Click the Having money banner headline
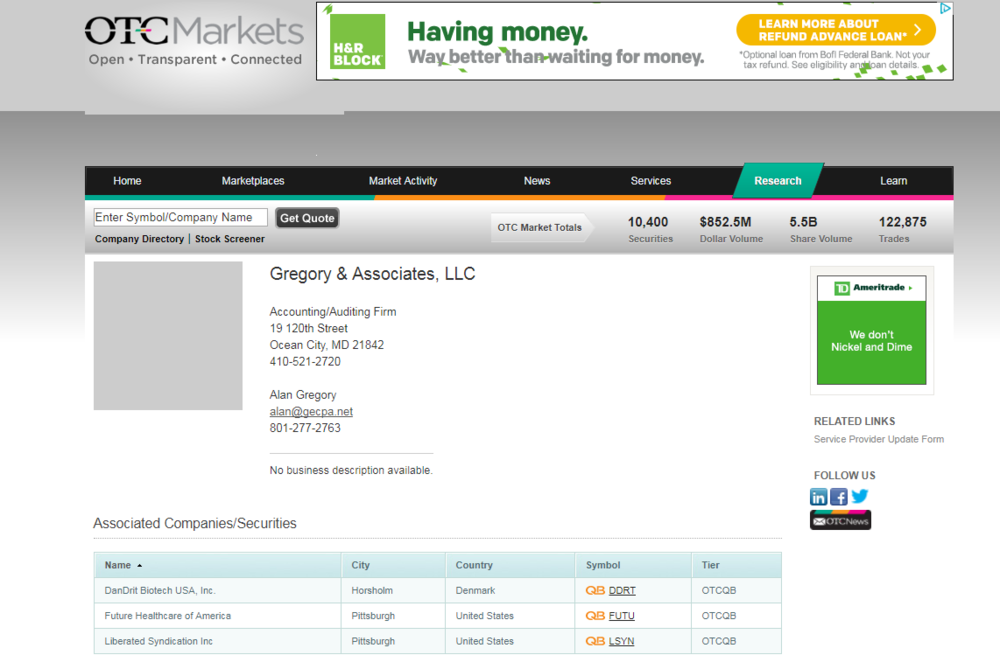Image resolution: width=1000 pixels, height=662 pixels. pyautogui.click(x=497, y=32)
